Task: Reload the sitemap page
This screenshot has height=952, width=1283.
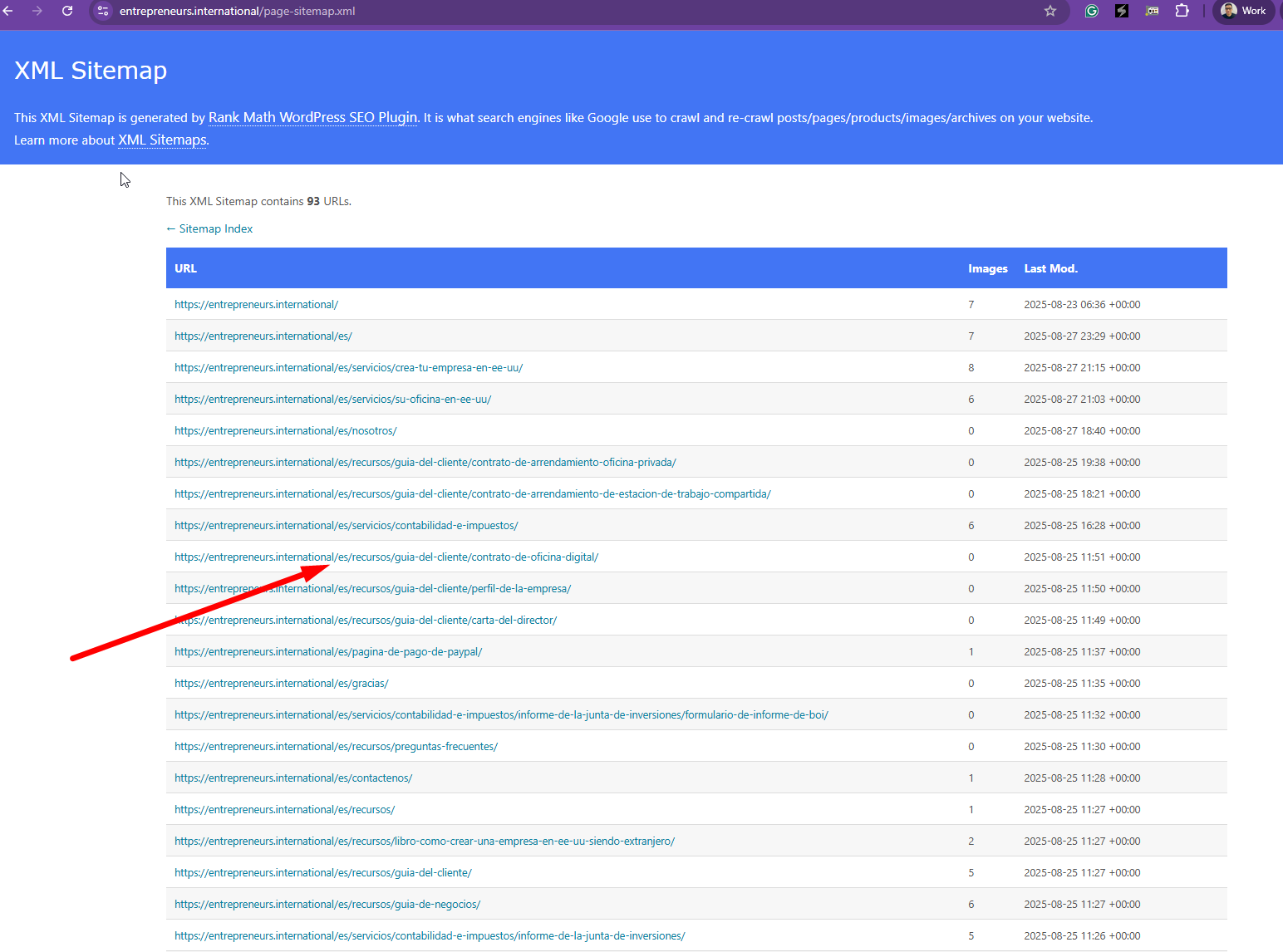Action: pos(67,11)
